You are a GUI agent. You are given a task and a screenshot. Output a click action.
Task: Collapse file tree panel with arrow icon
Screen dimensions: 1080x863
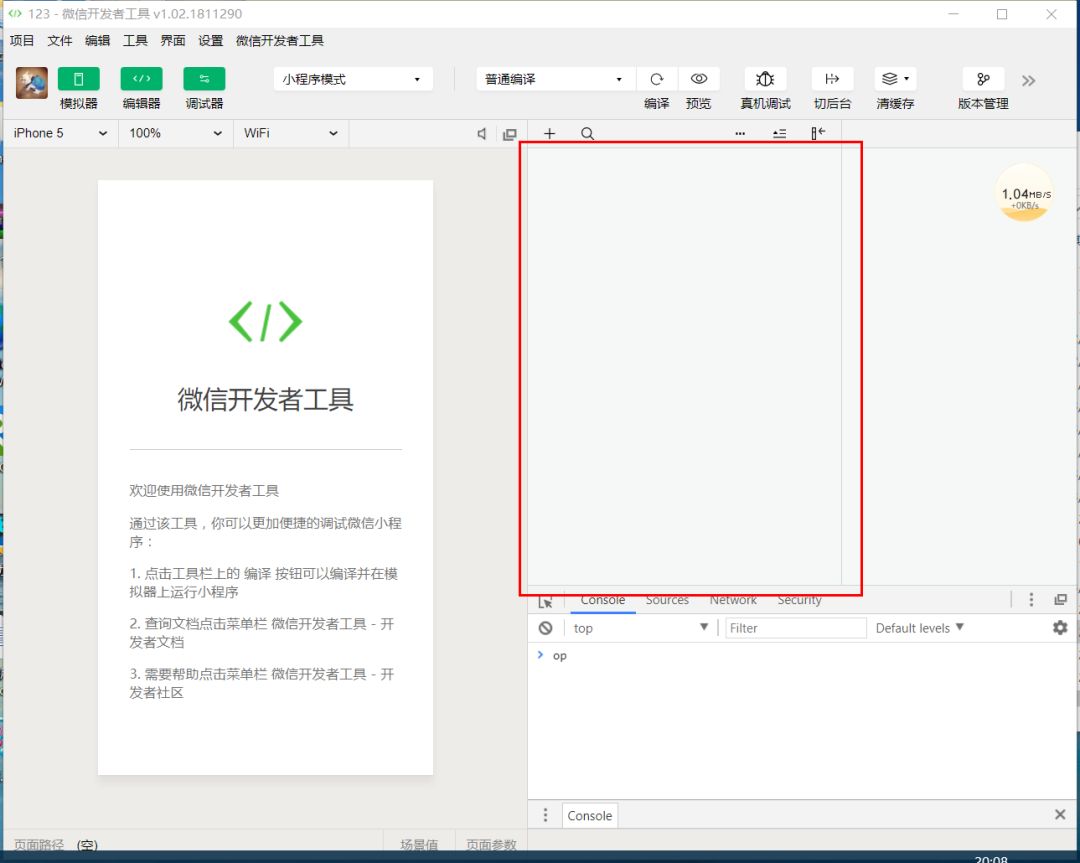pos(818,133)
